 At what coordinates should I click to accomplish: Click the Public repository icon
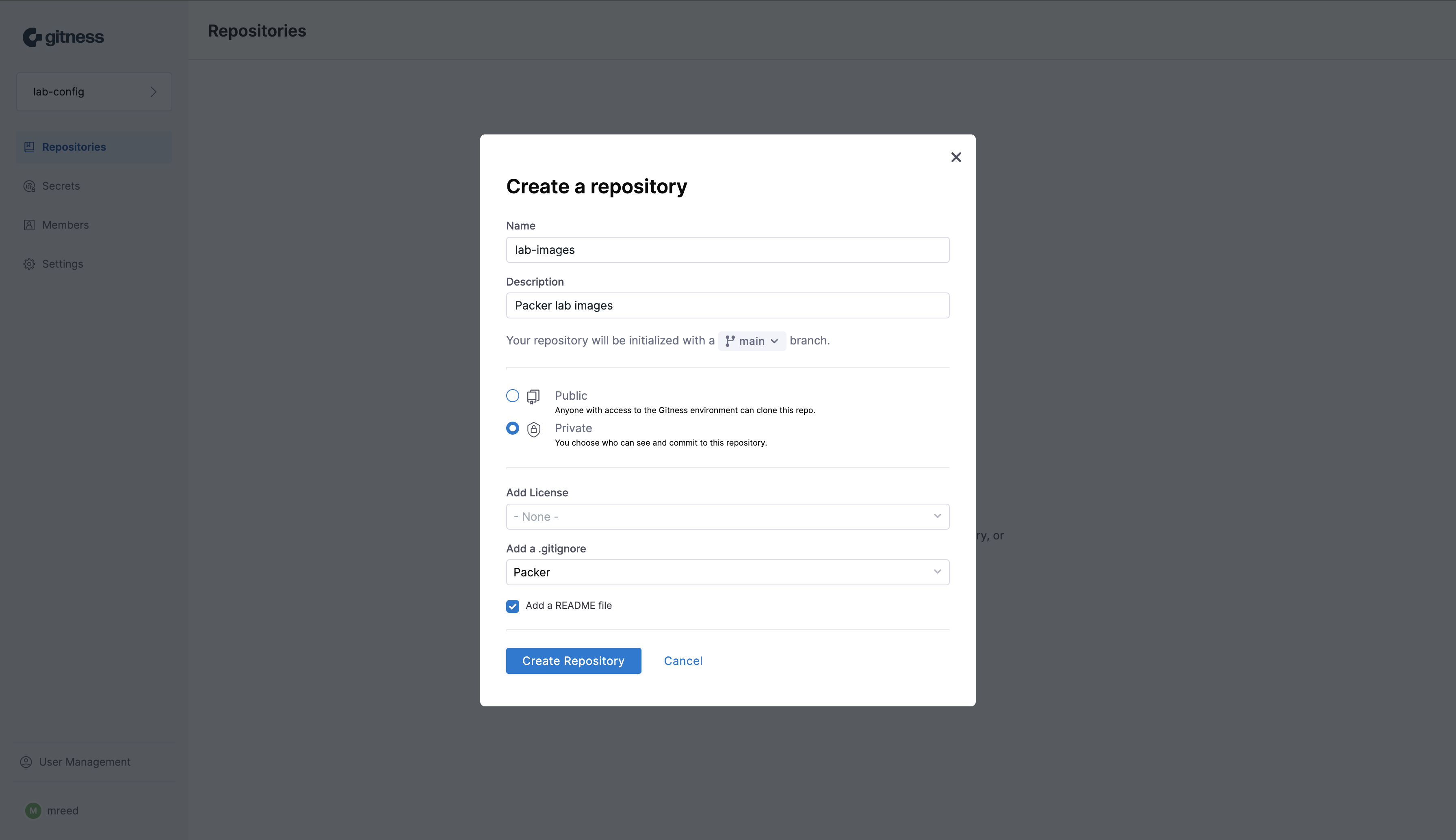(533, 396)
